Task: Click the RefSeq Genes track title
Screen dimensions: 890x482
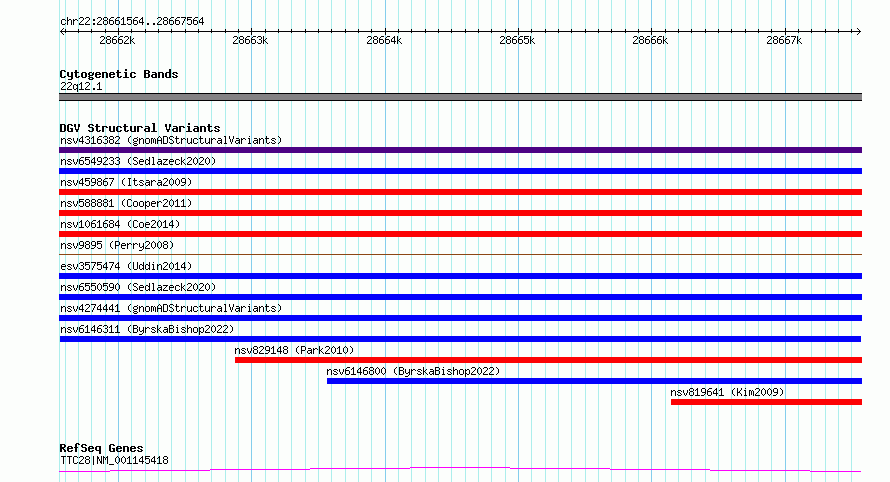Action: point(101,448)
